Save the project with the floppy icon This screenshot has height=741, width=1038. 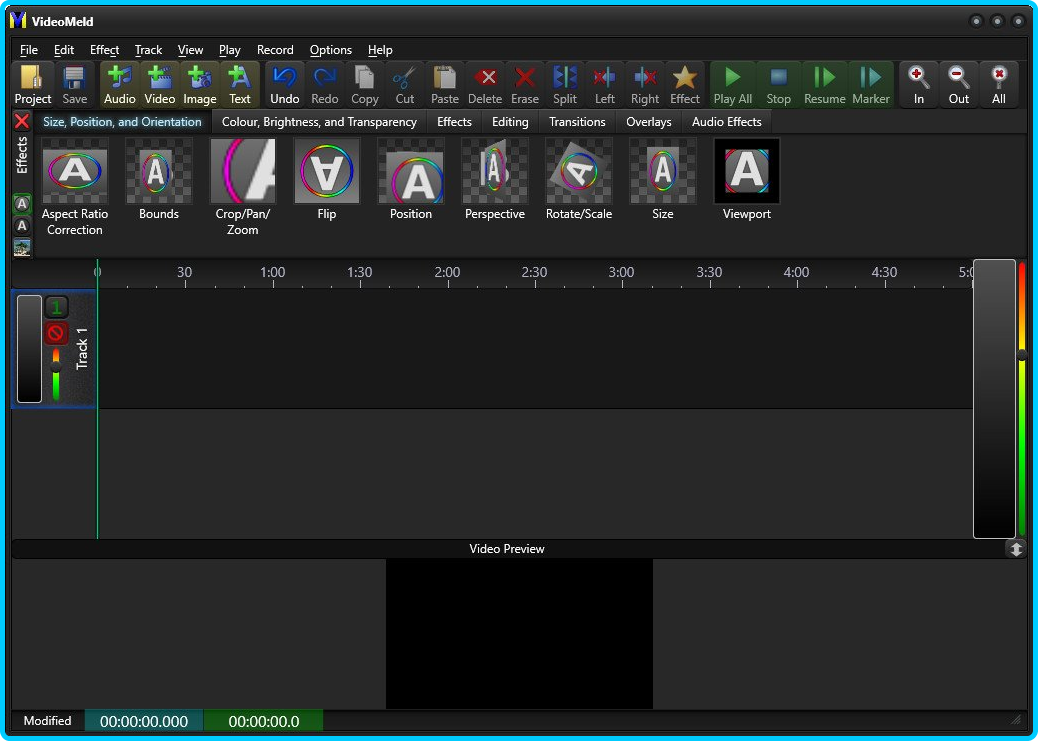coord(74,85)
